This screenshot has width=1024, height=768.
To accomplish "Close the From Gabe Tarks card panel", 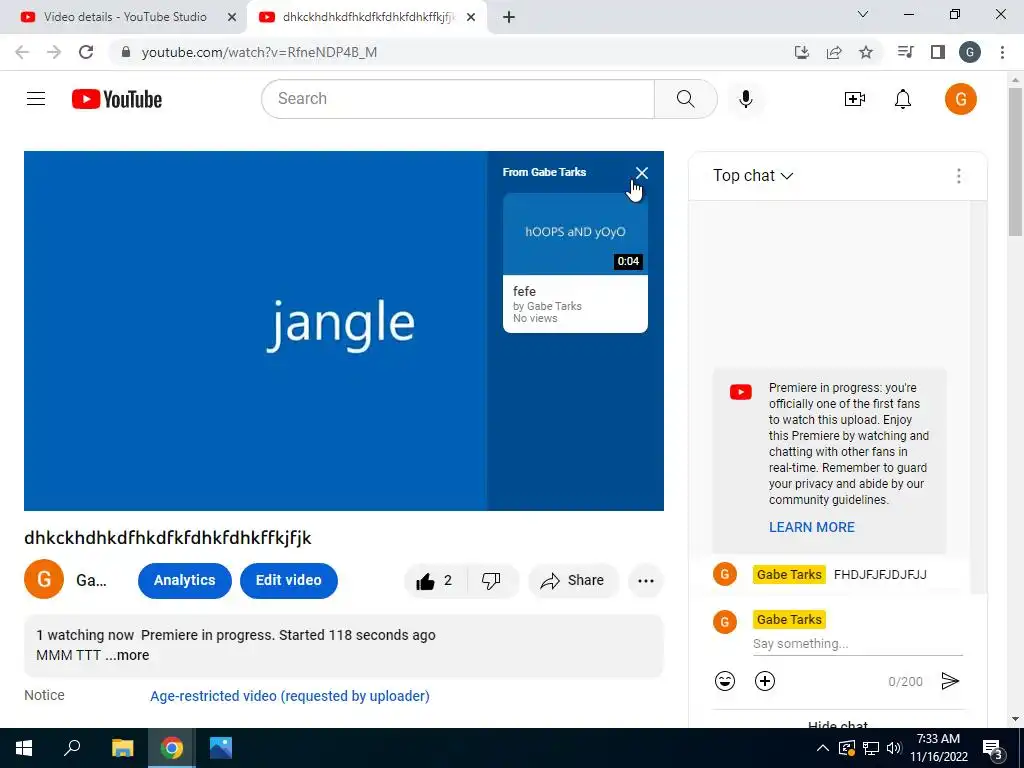I will click(641, 172).
